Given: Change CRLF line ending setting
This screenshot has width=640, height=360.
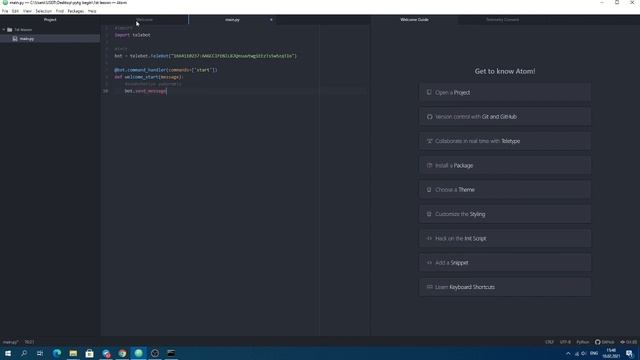Looking at the screenshot, I should pos(549,342).
